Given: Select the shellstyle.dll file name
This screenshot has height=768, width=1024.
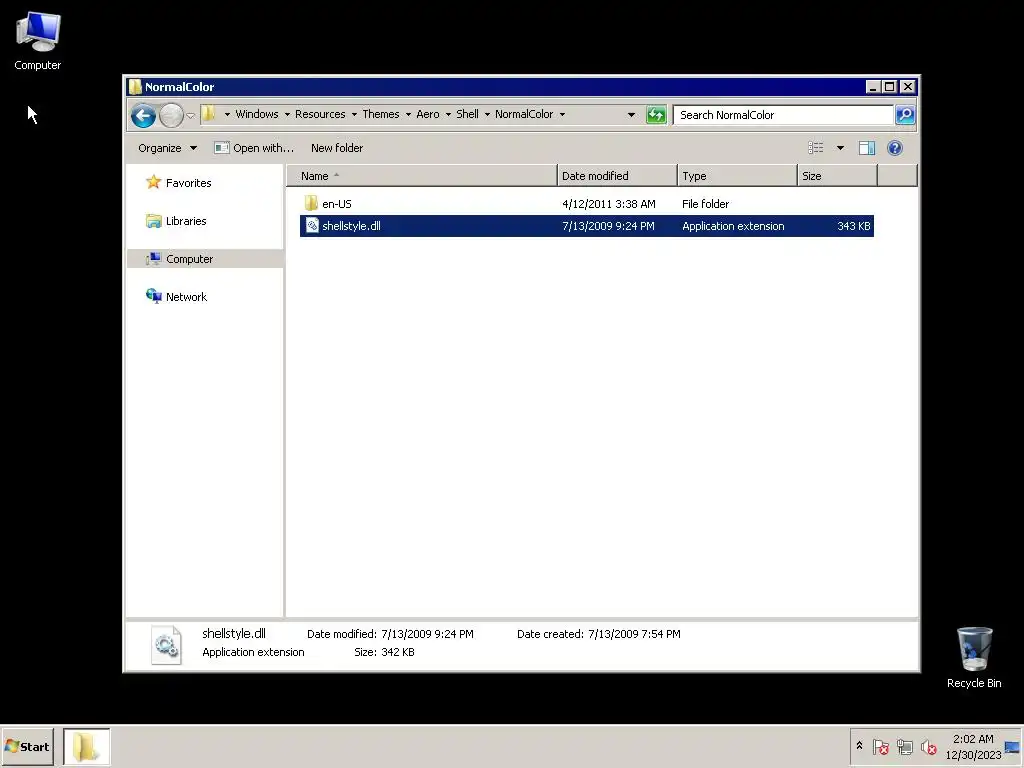Looking at the screenshot, I should 351,226.
